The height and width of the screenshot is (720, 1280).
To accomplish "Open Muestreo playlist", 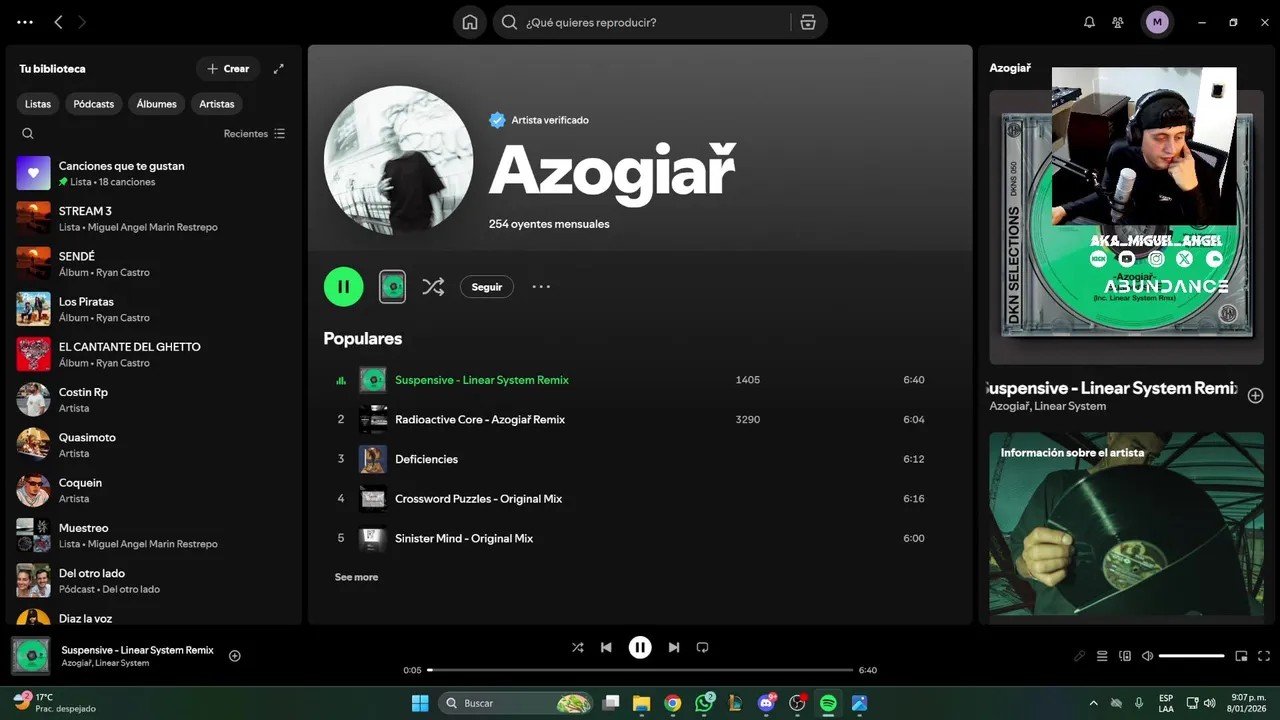I will coord(153,535).
